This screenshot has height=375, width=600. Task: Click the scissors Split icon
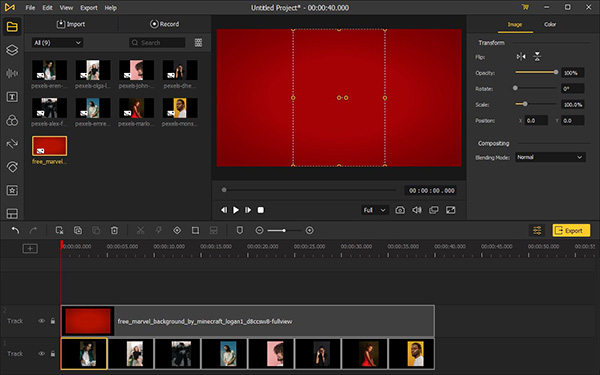point(140,230)
